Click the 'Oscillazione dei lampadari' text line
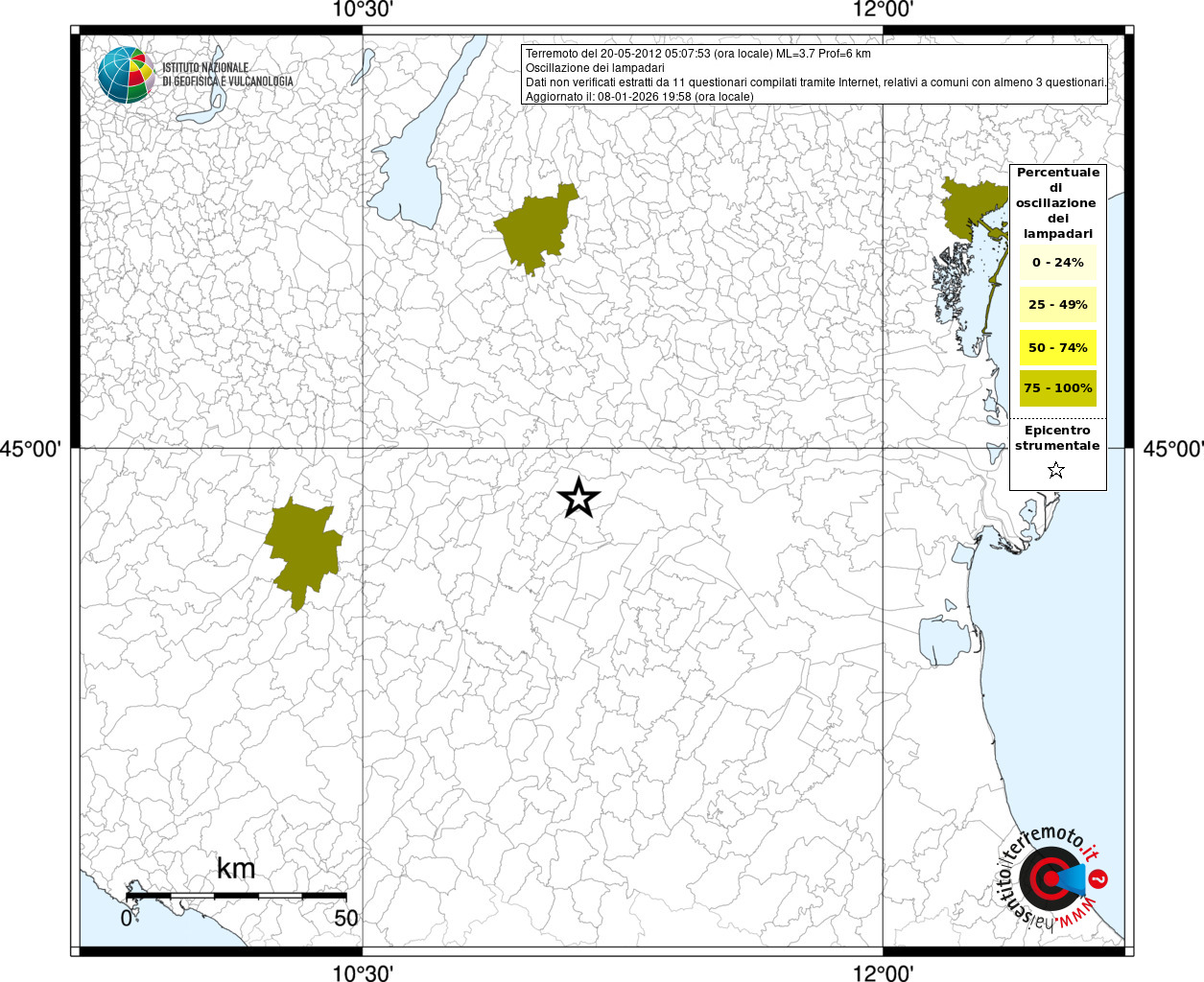Viewport: 1204px width, 982px height. coord(595,68)
